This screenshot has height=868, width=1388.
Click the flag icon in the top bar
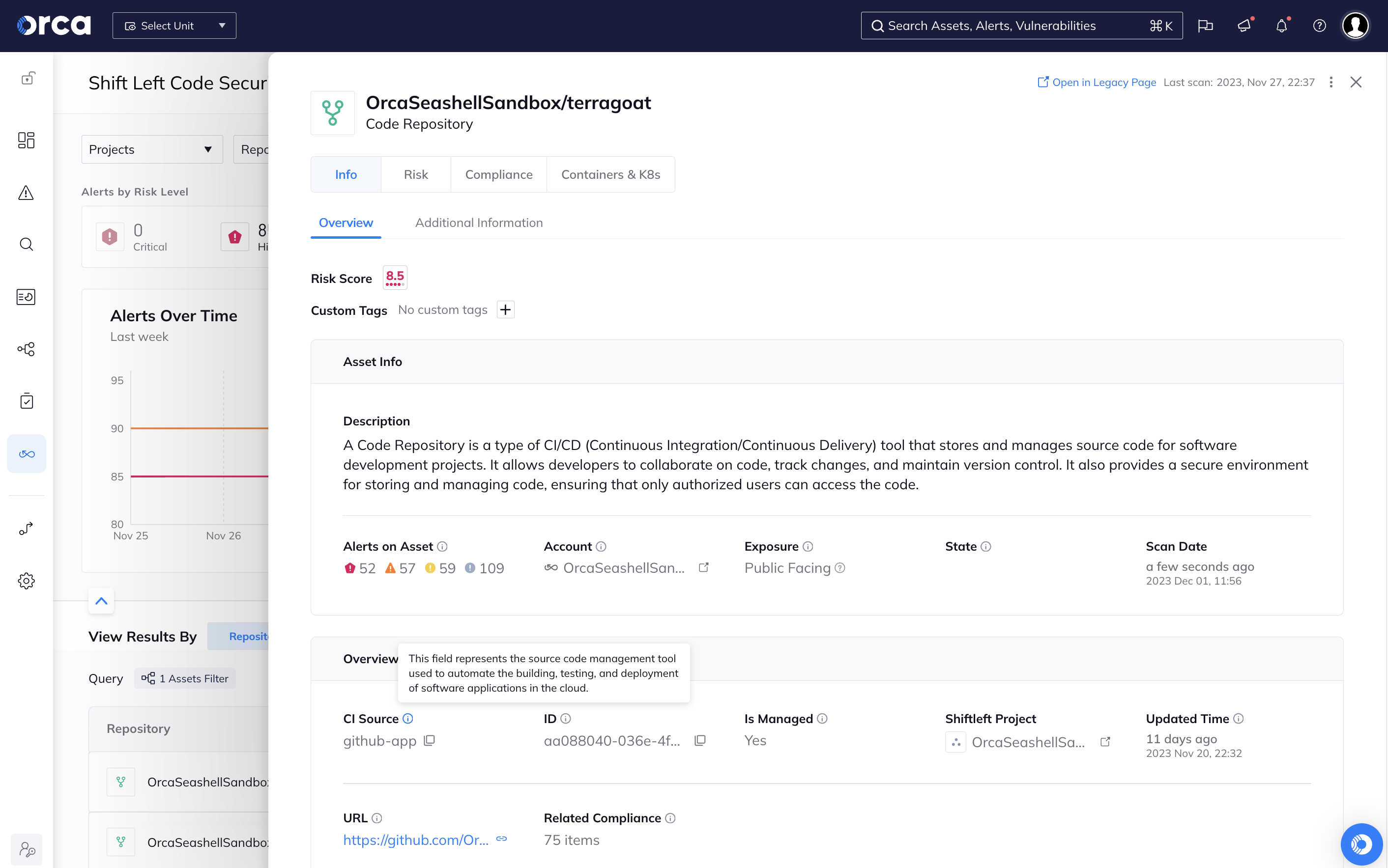pyautogui.click(x=1205, y=25)
